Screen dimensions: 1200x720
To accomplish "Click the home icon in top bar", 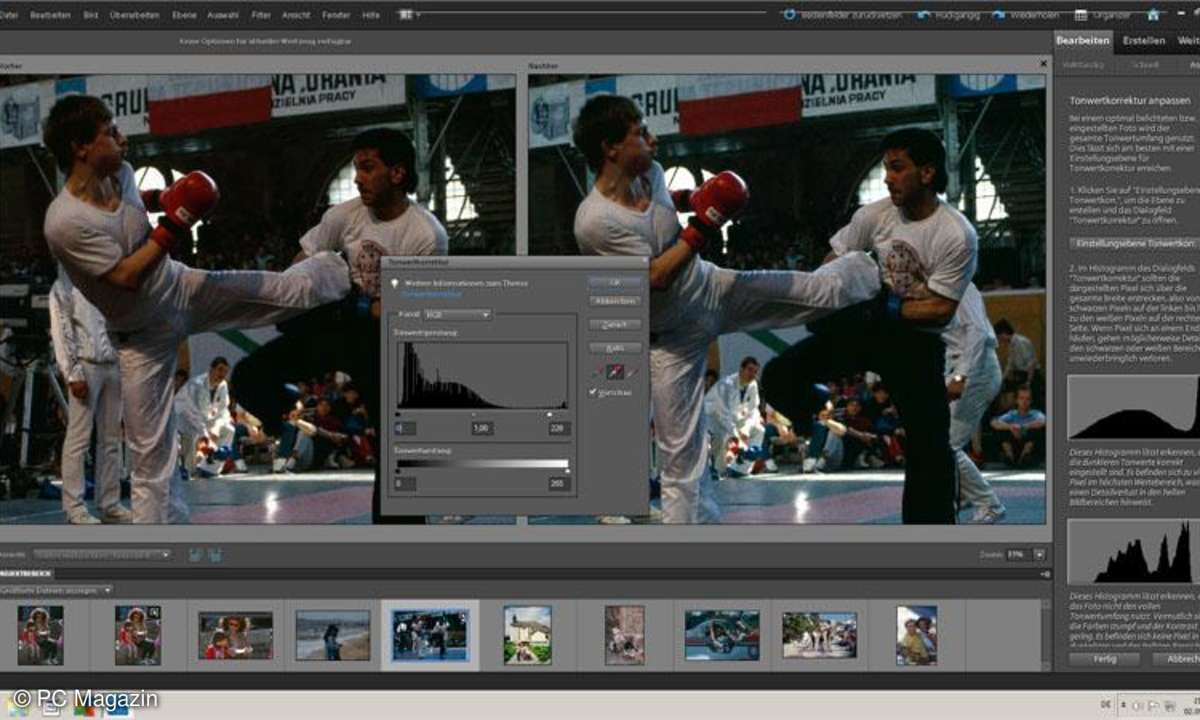I will click(1154, 15).
